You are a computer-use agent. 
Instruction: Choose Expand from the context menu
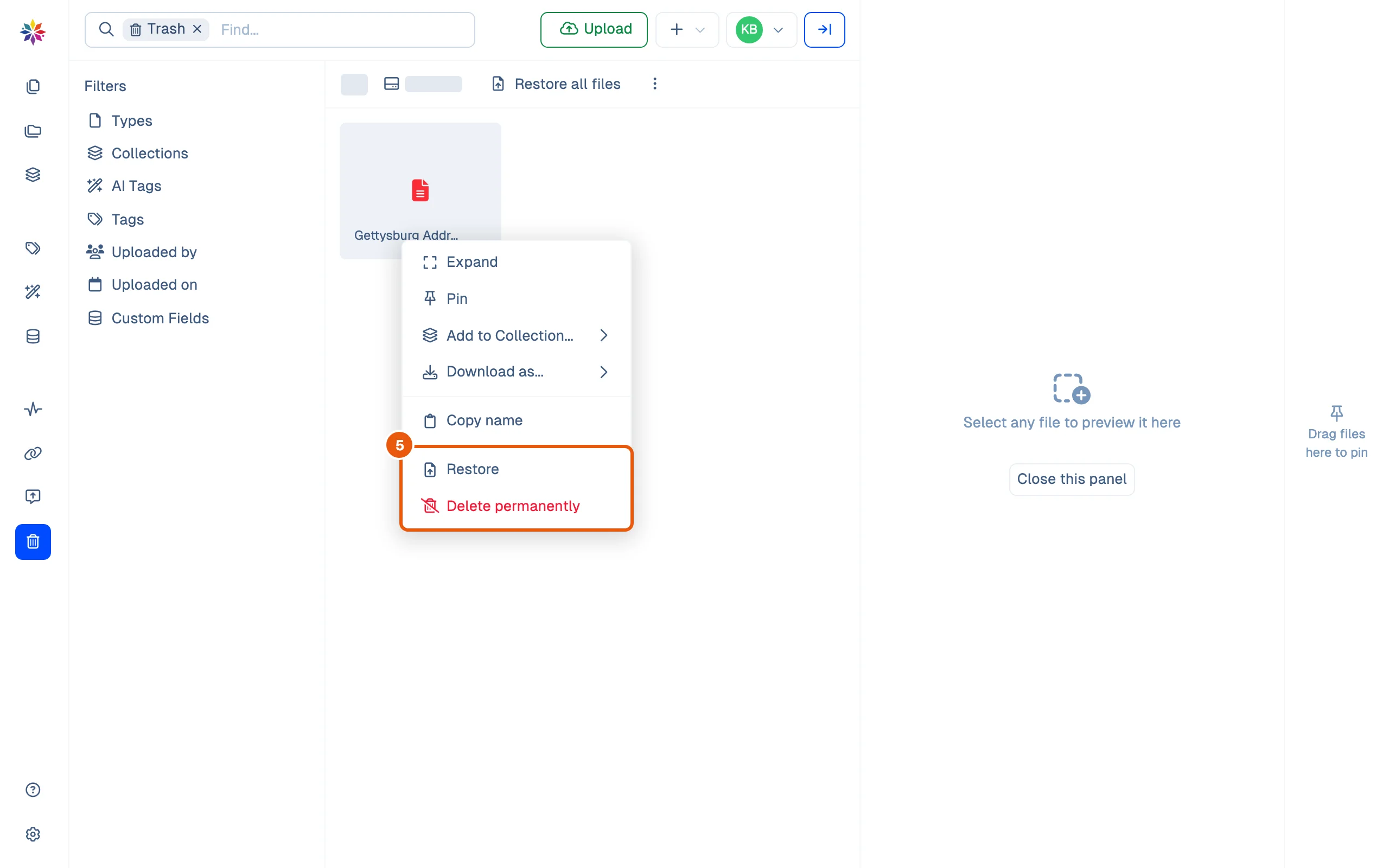click(516, 262)
